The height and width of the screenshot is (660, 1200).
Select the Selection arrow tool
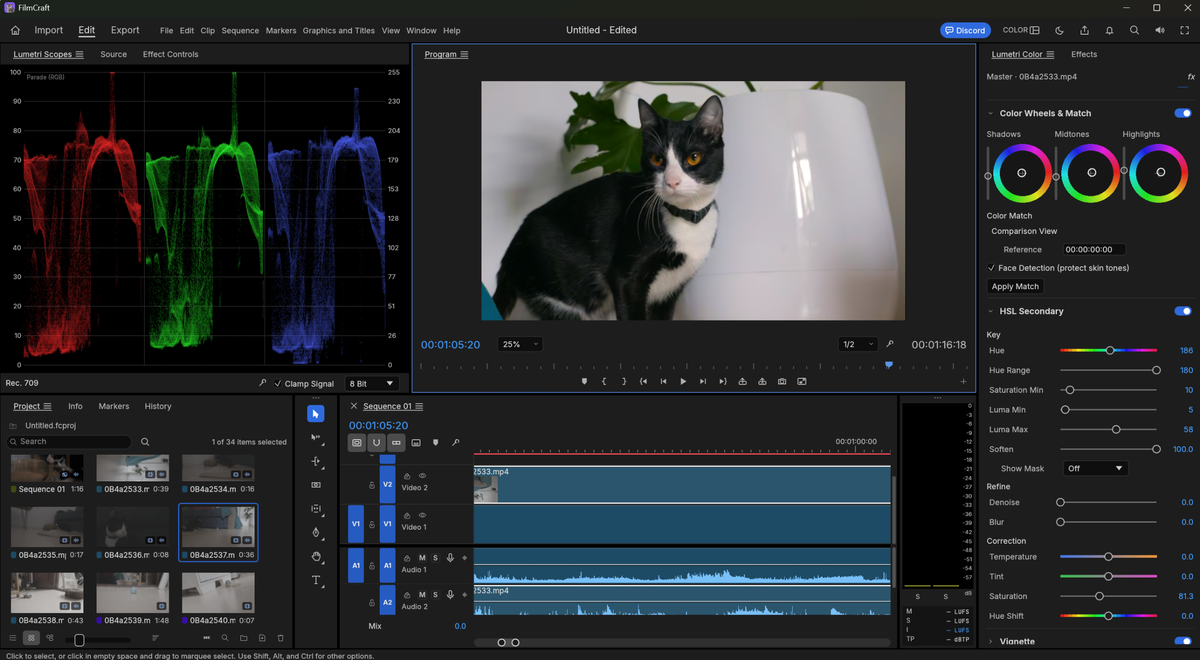pos(316,414)
